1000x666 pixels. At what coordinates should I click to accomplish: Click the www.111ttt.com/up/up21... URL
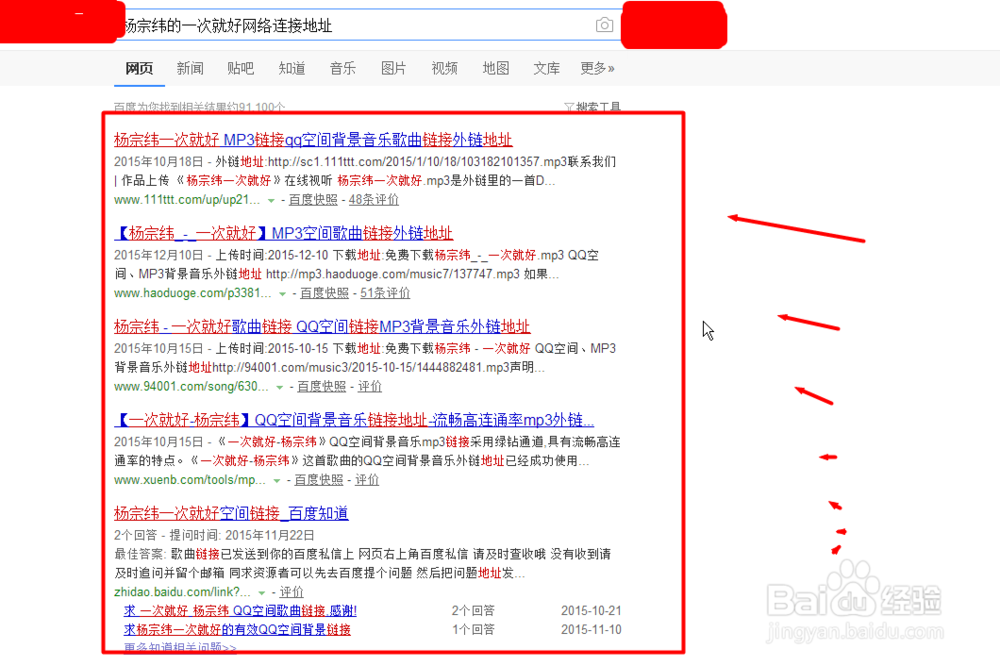tap(187, 200)
